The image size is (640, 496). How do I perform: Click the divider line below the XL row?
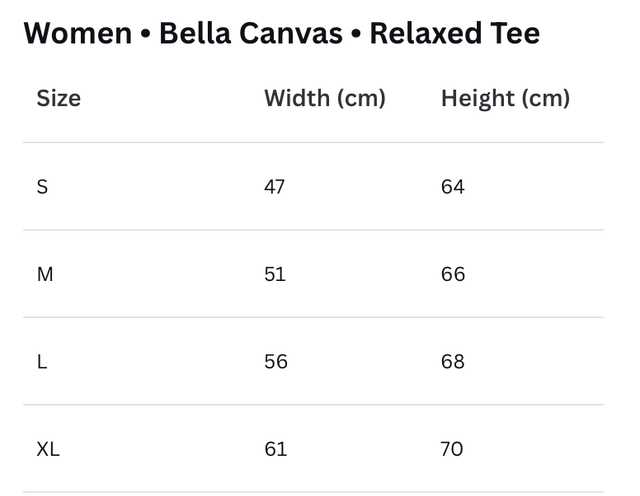point(313,492)
